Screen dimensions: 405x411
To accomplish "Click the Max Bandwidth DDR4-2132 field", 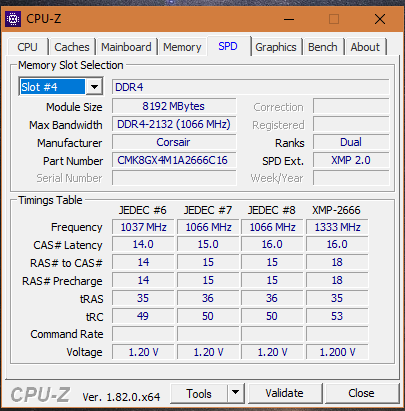I will [x=174, y=124].
